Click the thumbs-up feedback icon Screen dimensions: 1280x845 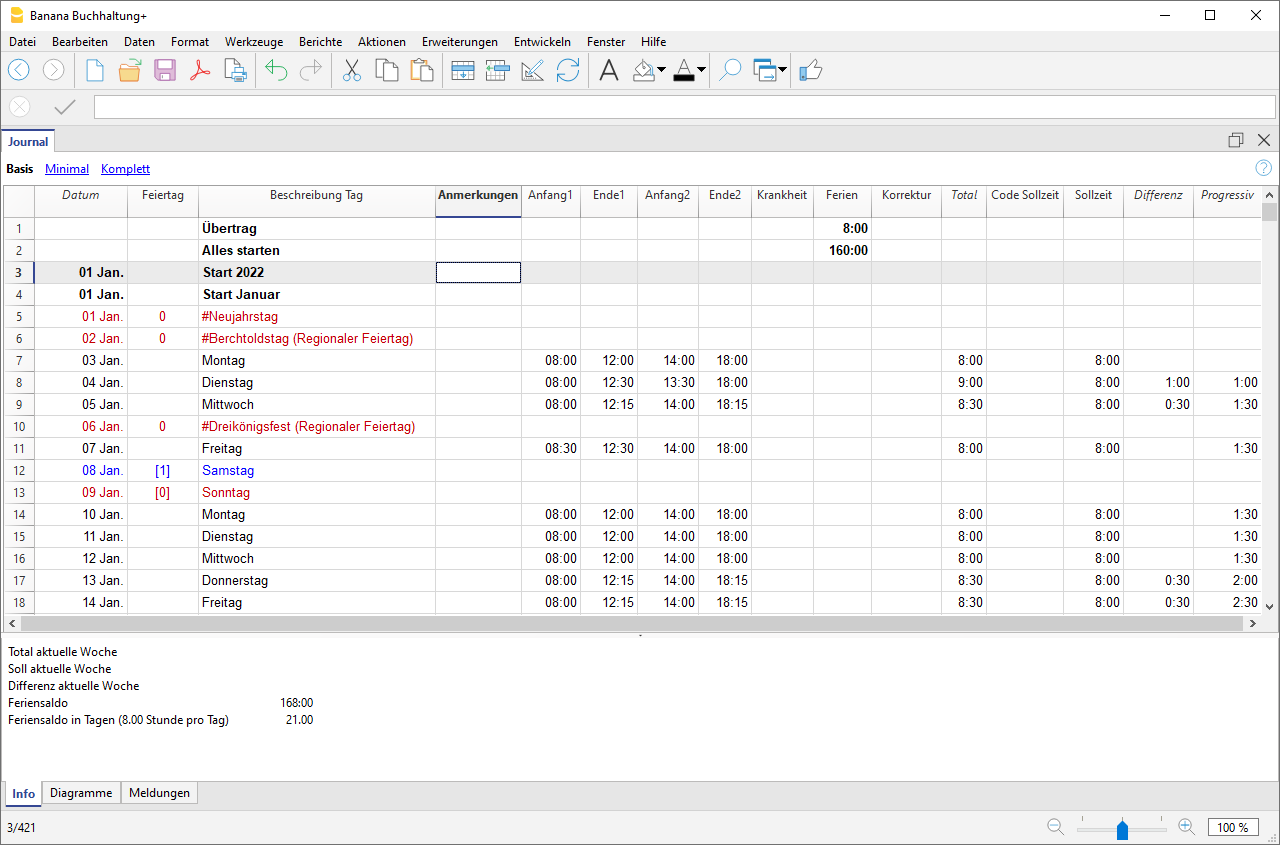coord(810,70)
